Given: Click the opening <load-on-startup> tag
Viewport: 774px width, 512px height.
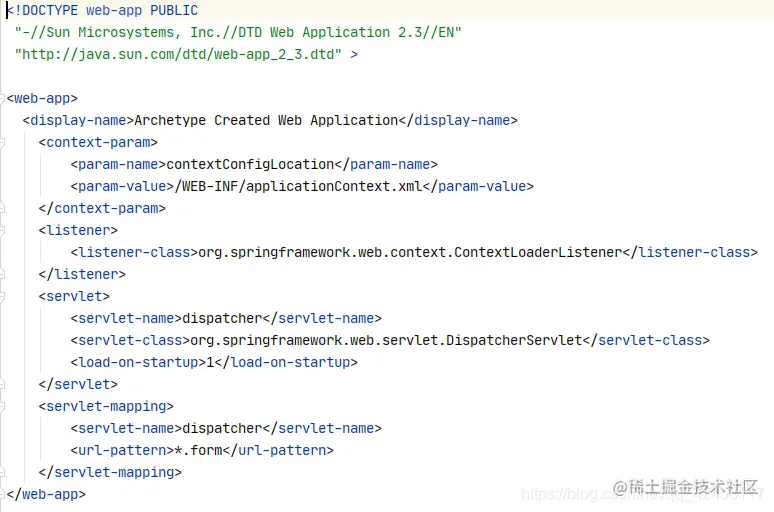Looking at the screenshot, I should 138,362.
